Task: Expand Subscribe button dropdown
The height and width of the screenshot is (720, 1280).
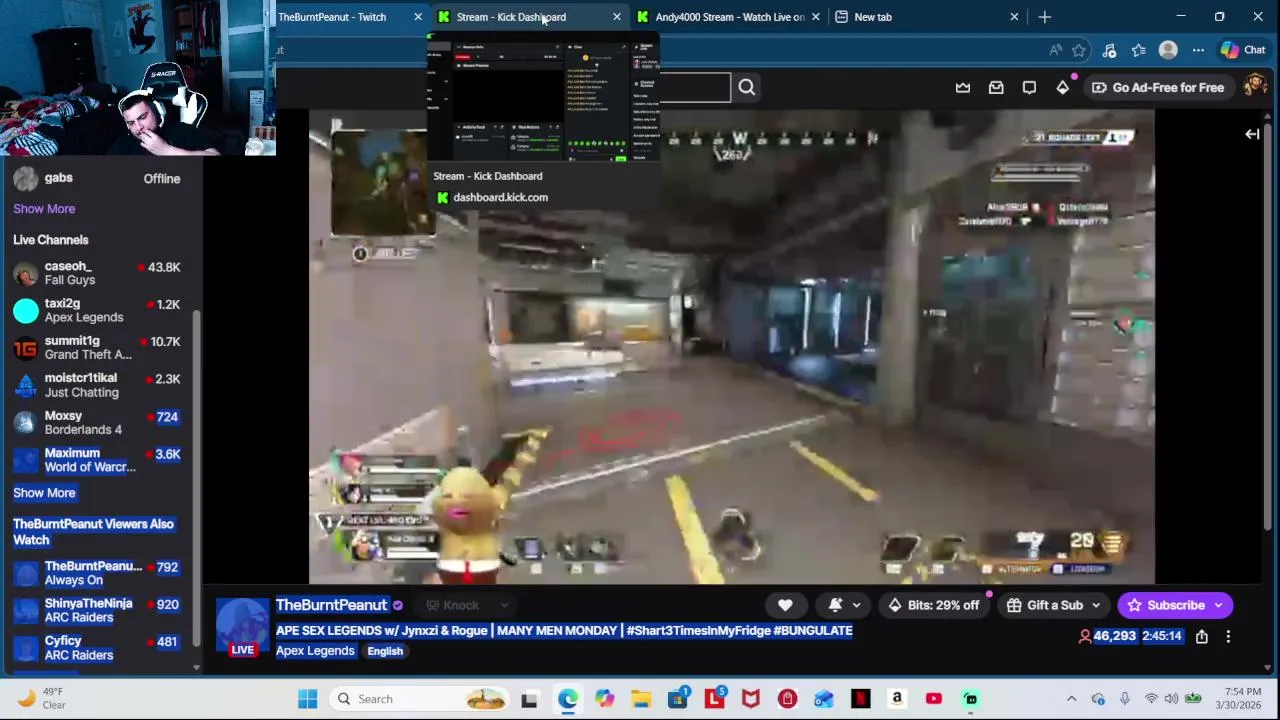Action: [1218, 605]
